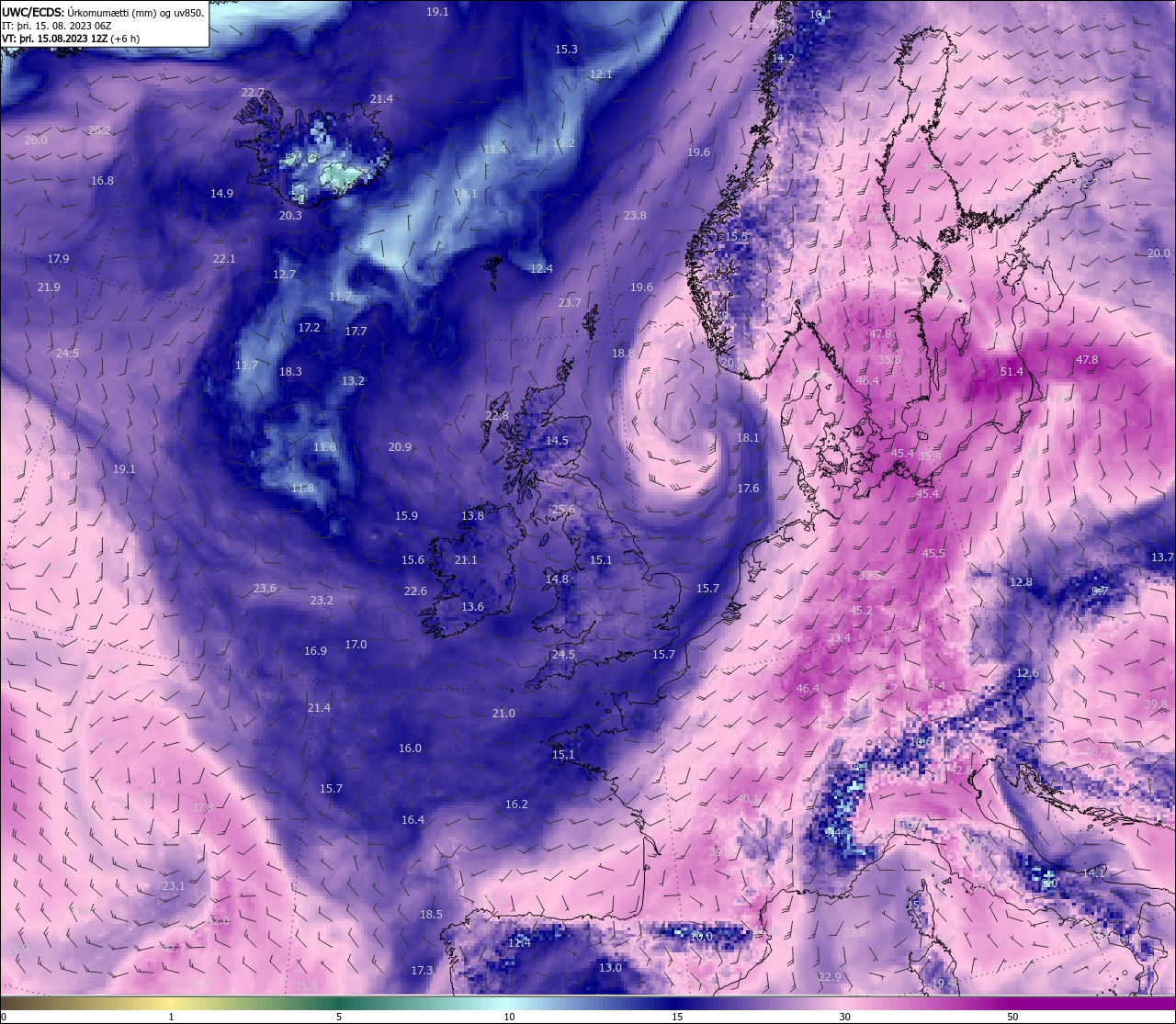1176x1024 pixels.
Task: Click the 18.3 value on the map
Action: click(290, 371)
